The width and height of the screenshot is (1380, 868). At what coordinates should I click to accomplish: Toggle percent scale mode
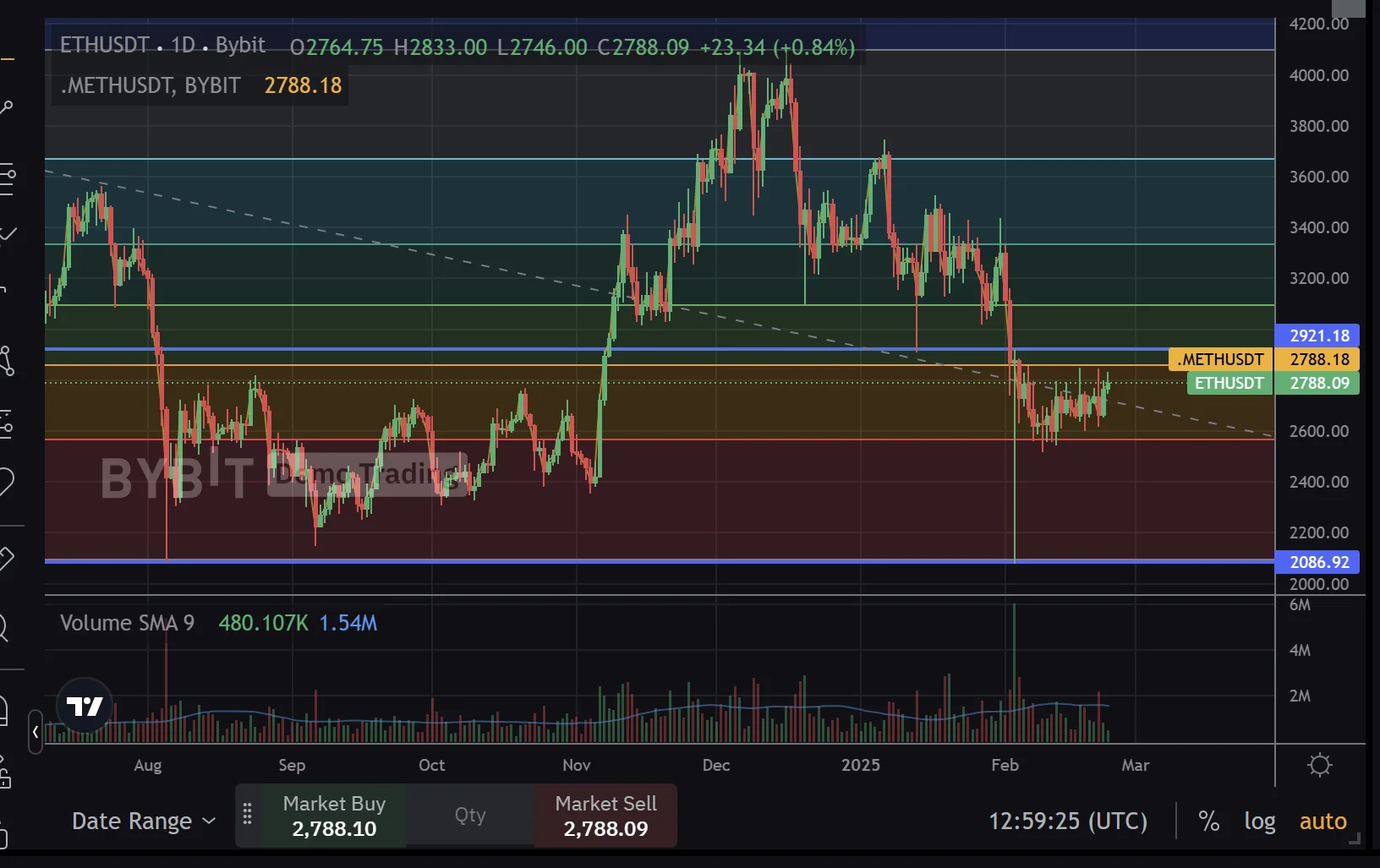(1208, 821)
